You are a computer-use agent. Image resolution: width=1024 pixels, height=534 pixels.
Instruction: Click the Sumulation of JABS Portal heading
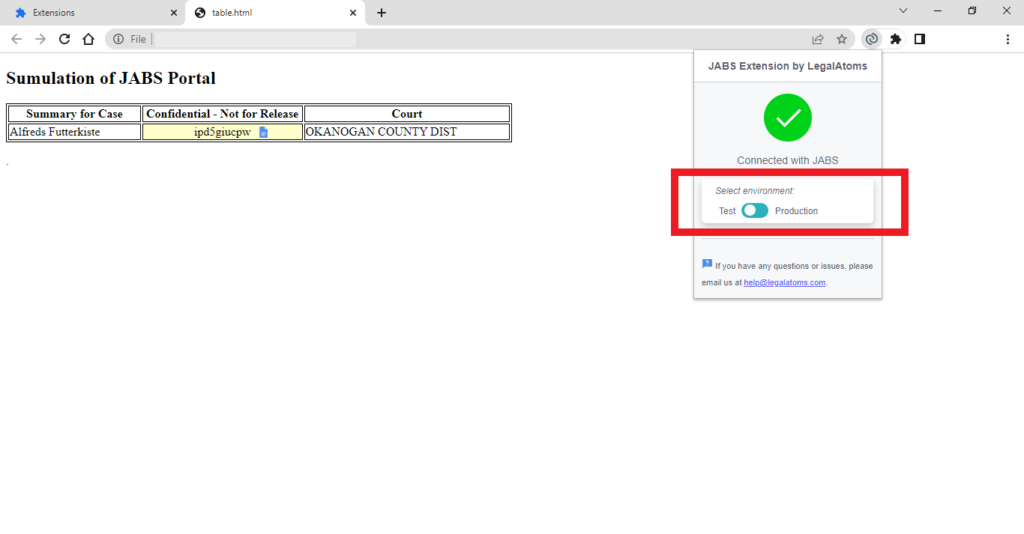coord(111,78)
